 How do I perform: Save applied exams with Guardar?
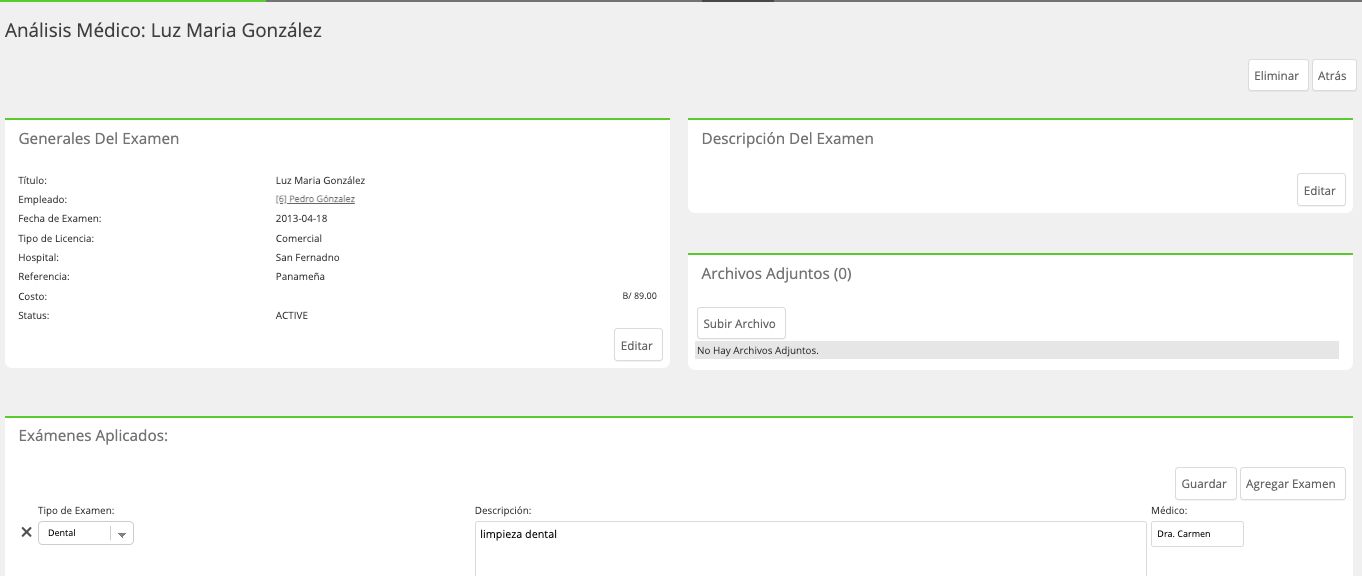(x=1205, y=483)
